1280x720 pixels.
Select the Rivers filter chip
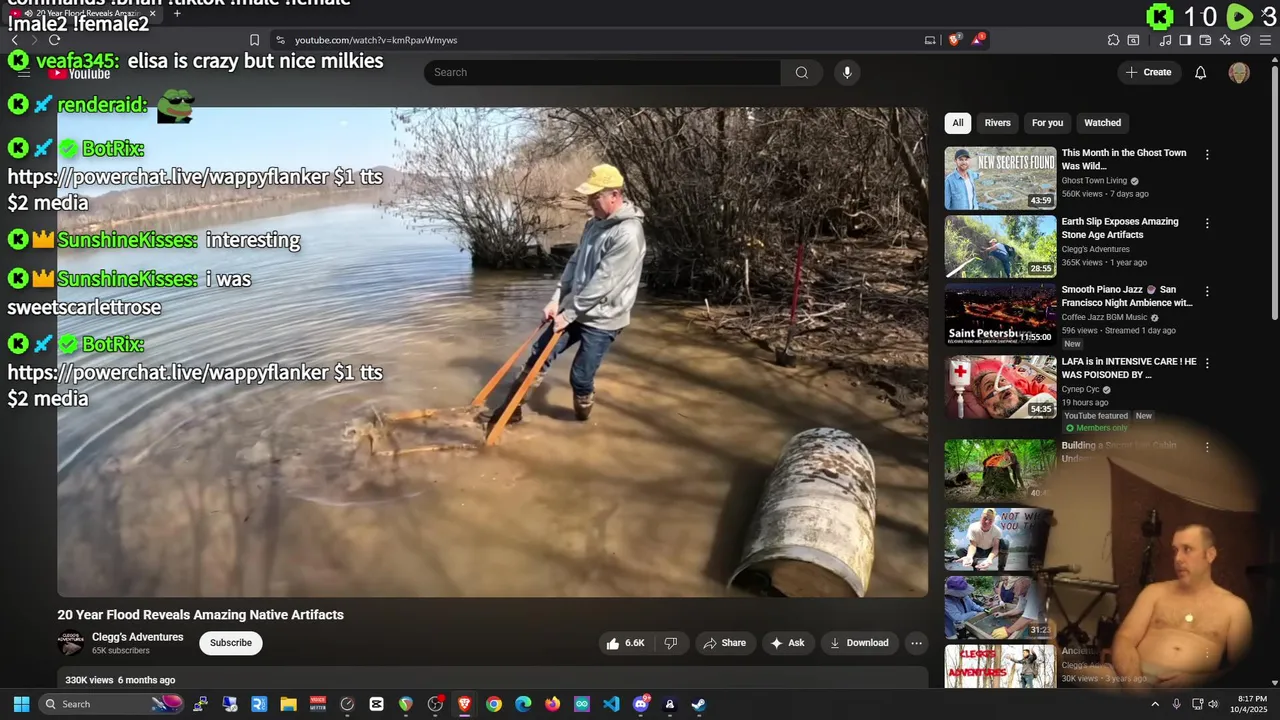tap(998, 123)
